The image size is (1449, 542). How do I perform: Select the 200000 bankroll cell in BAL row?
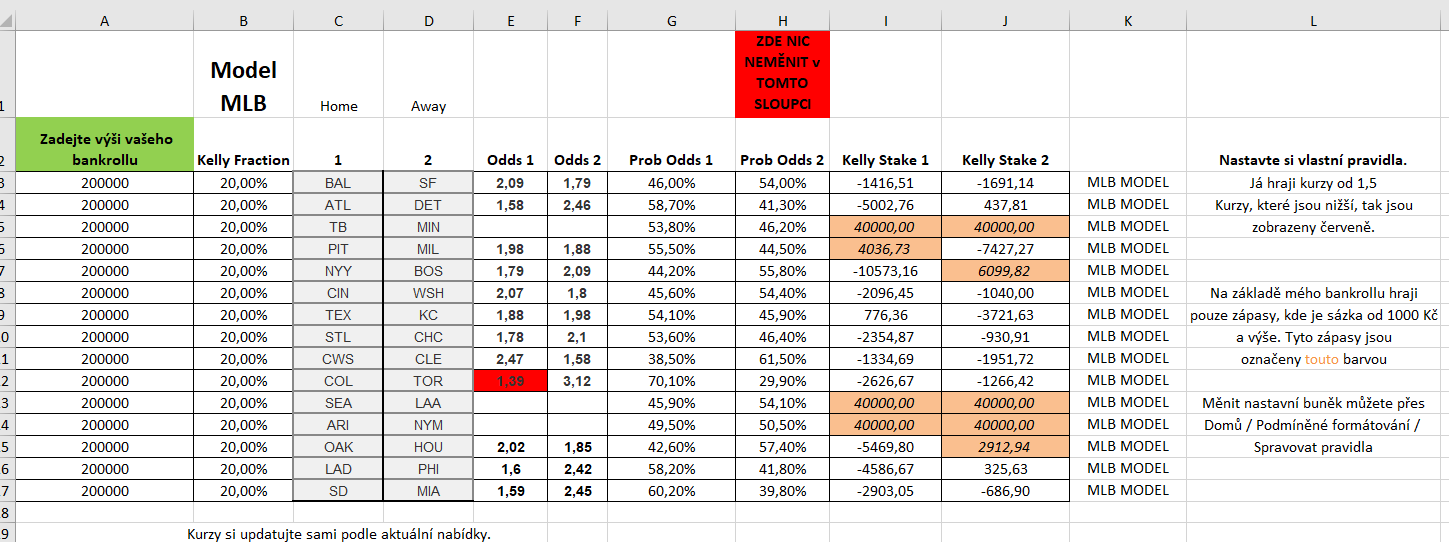pos(105,183)
